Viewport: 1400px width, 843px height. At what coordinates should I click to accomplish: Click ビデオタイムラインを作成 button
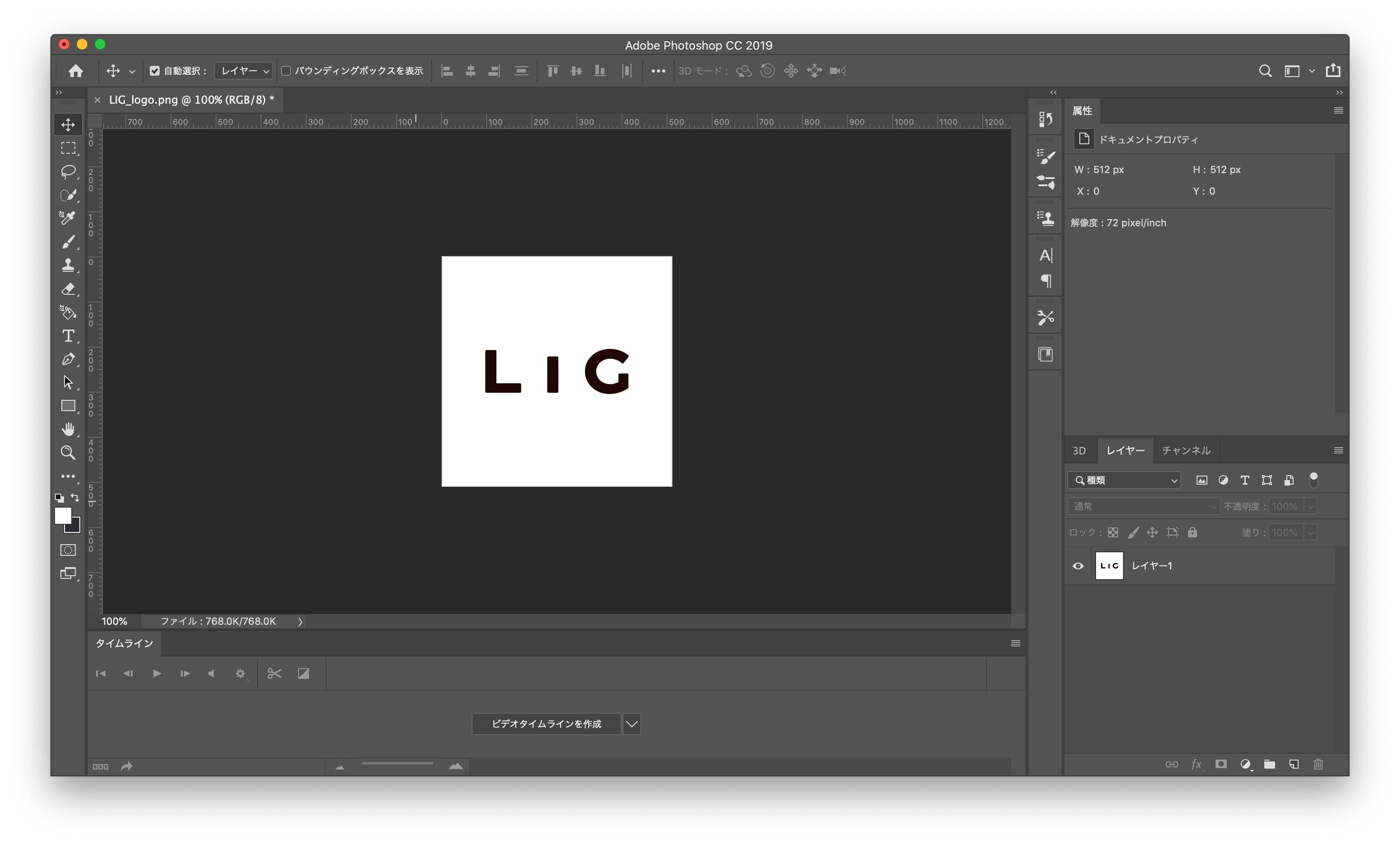(546, 724)
